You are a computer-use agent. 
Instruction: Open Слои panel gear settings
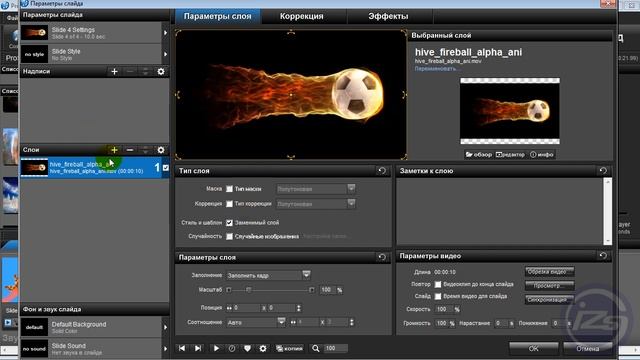pyautogui.click(x=161, y=150)
